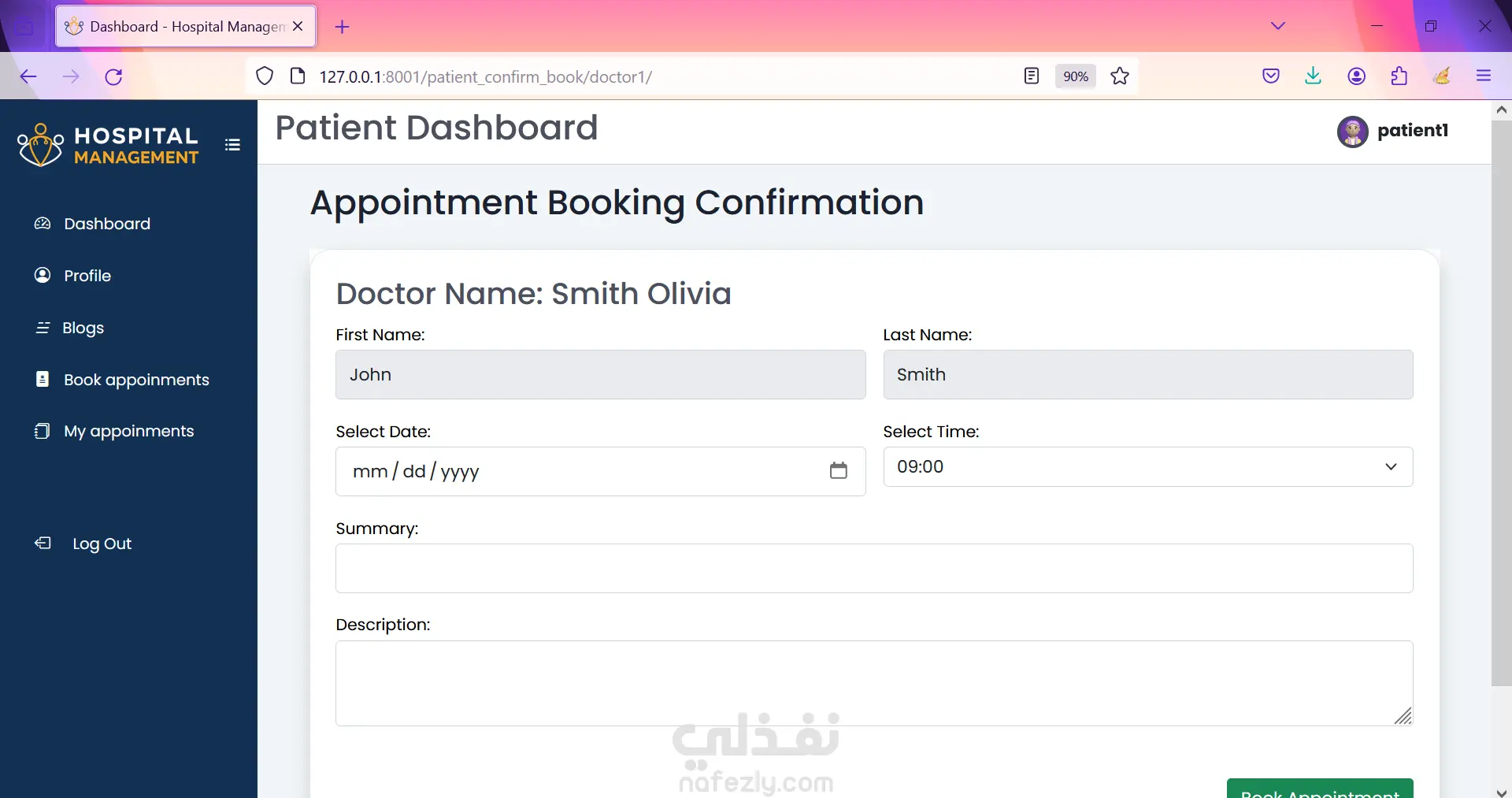The width and height of the screenshot is (1512, 798).
Task: Open the date picker calendar icon
Action: point(838,471)
